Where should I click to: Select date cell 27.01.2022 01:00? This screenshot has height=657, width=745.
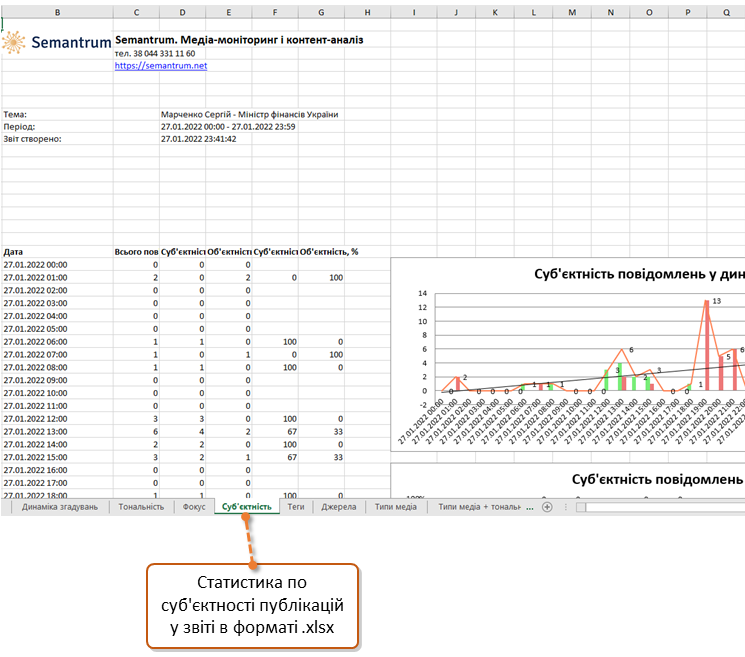coord(57,277)
